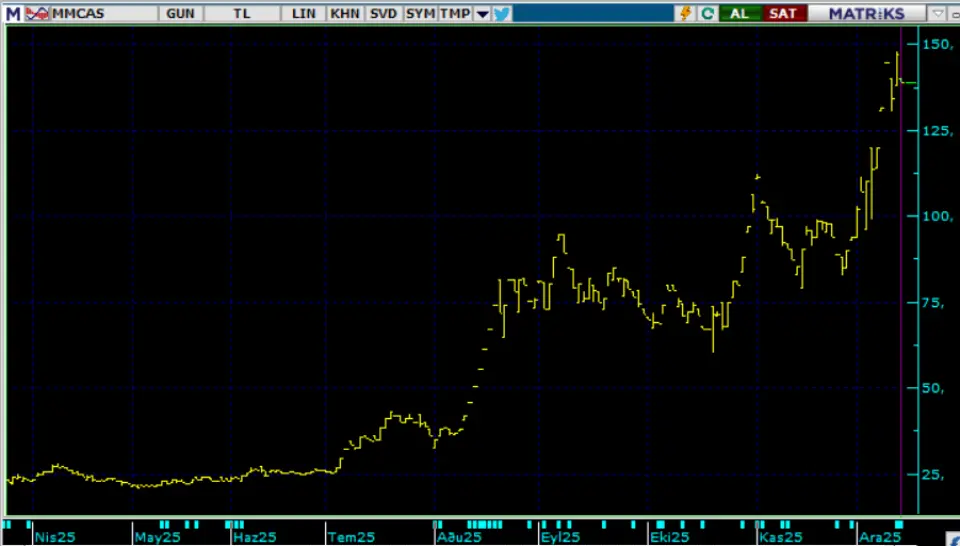Image resolution: width=960 pixels, height=546 pixels.
Task: Click the MATRIKS brand logo
Action: pos(868,13)
